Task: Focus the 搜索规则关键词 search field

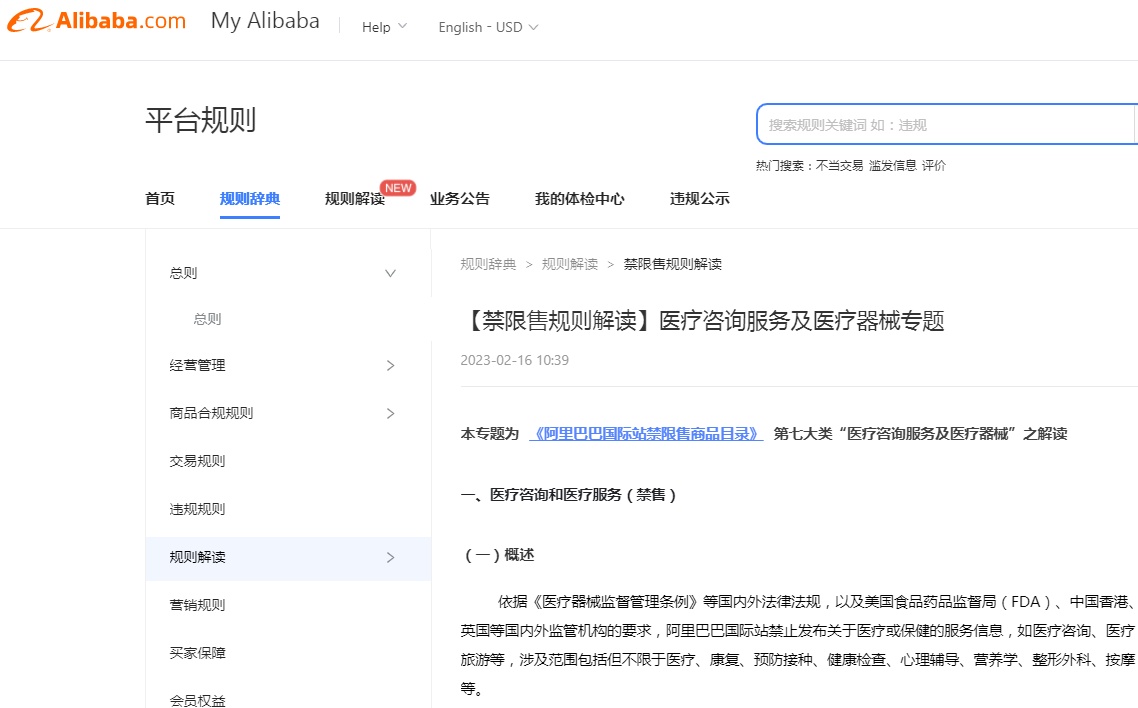Action: point(946,125)
